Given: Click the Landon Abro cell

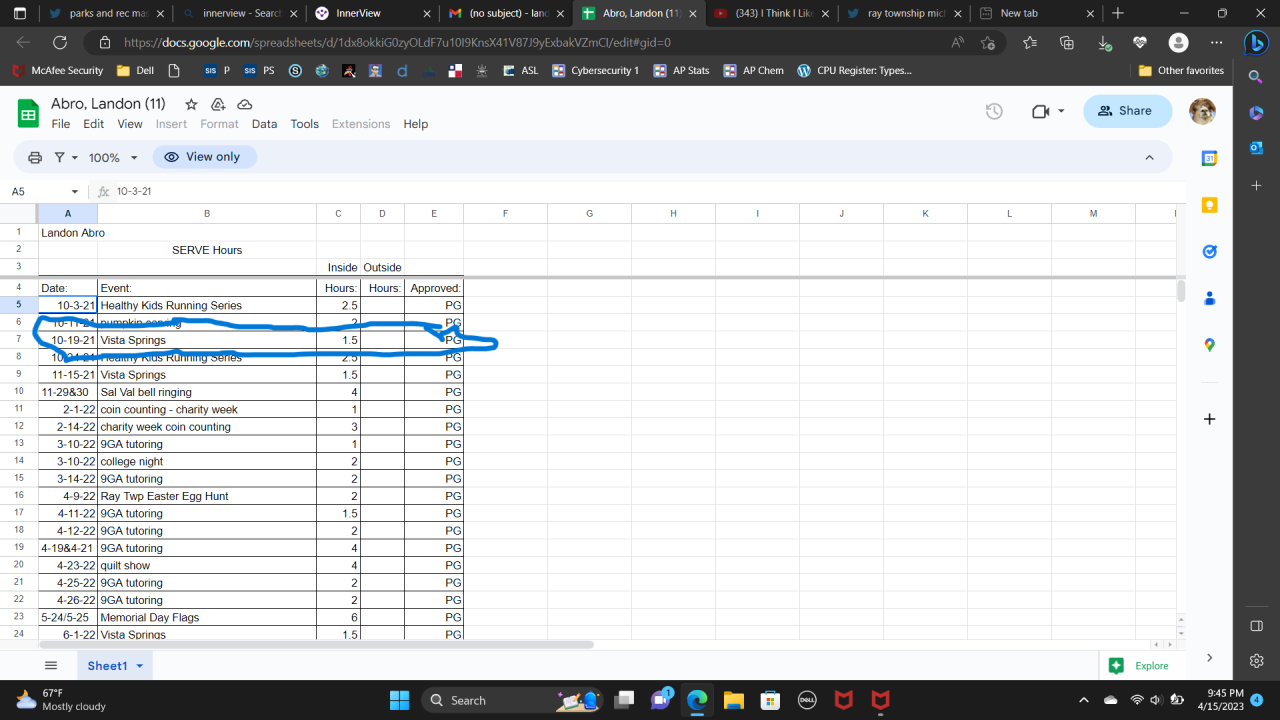Looking at the screenshot, I should [x=68, y=232].
